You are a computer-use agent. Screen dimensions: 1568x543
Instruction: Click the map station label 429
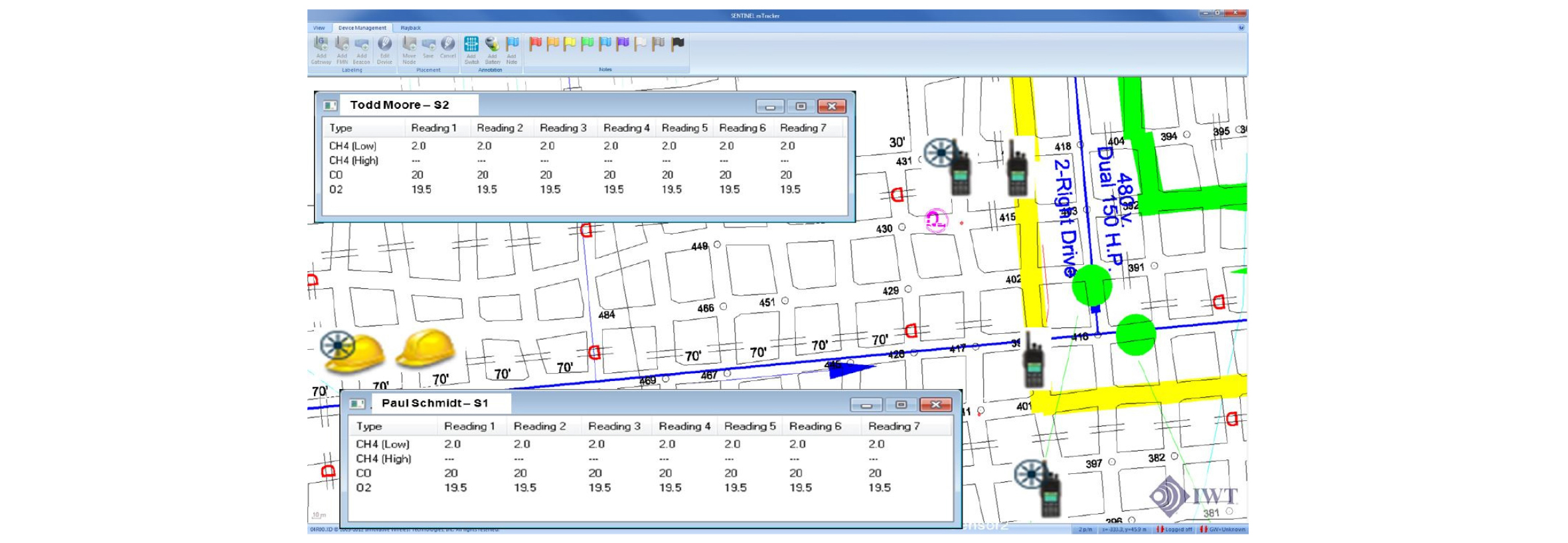(891, 291)
